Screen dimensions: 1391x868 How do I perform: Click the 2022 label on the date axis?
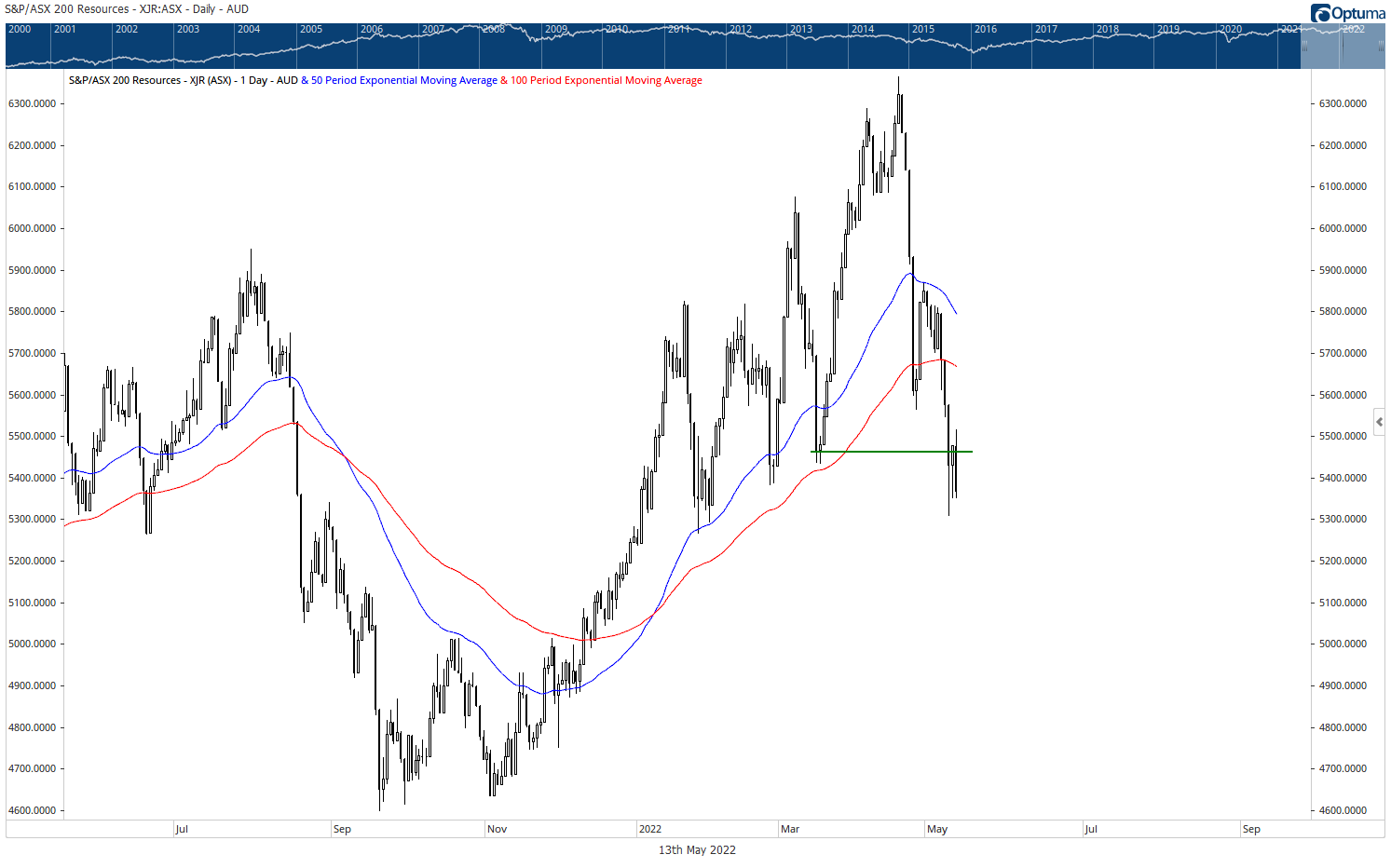coord(650,829)
